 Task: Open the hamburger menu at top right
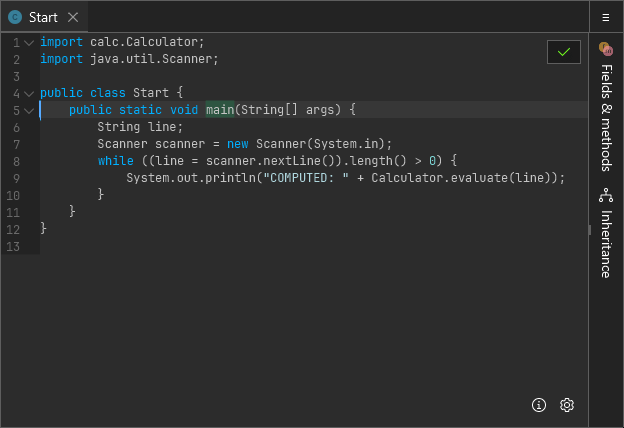click(x=606, y=18)
